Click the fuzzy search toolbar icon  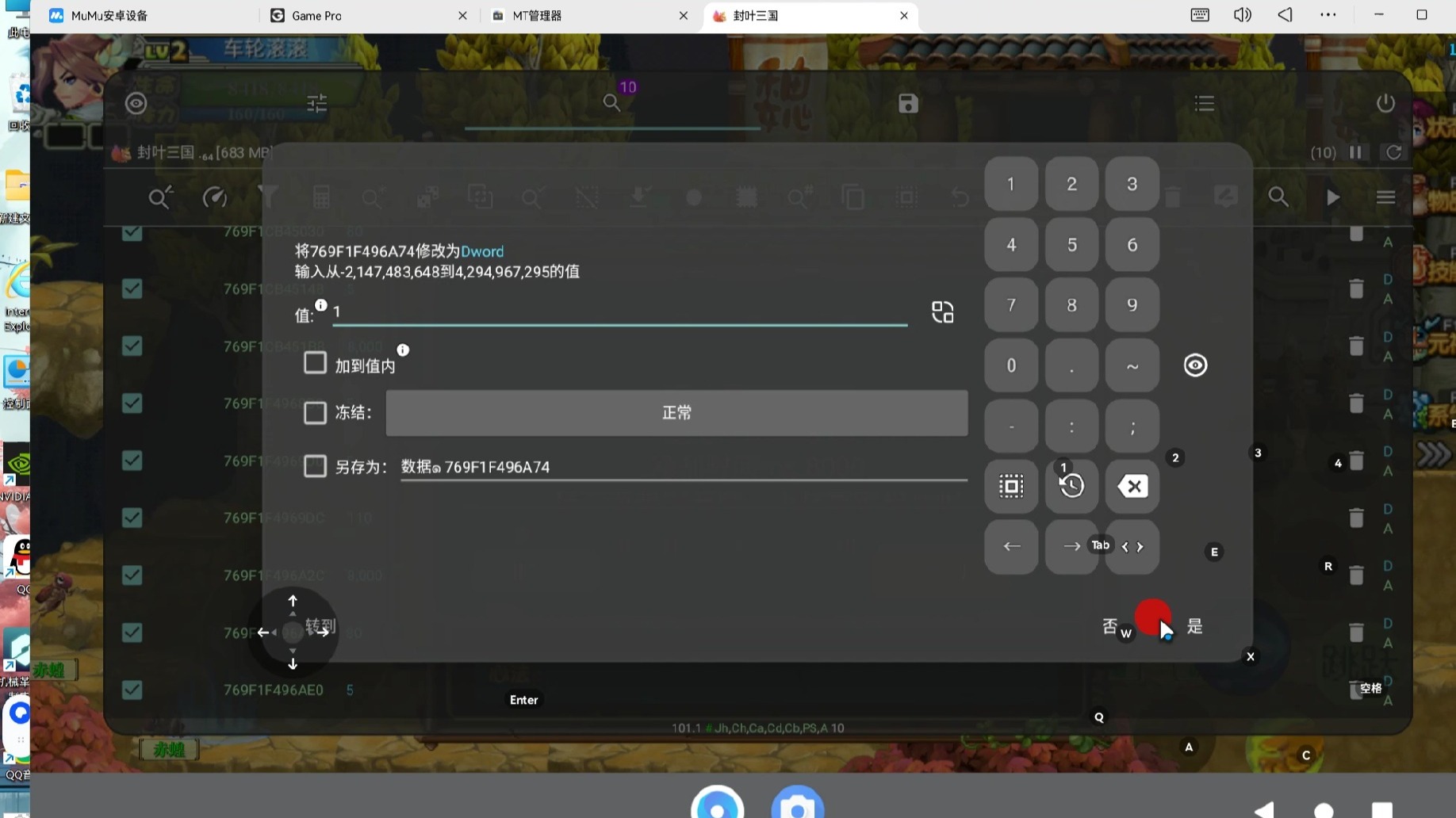click(161, 197)
